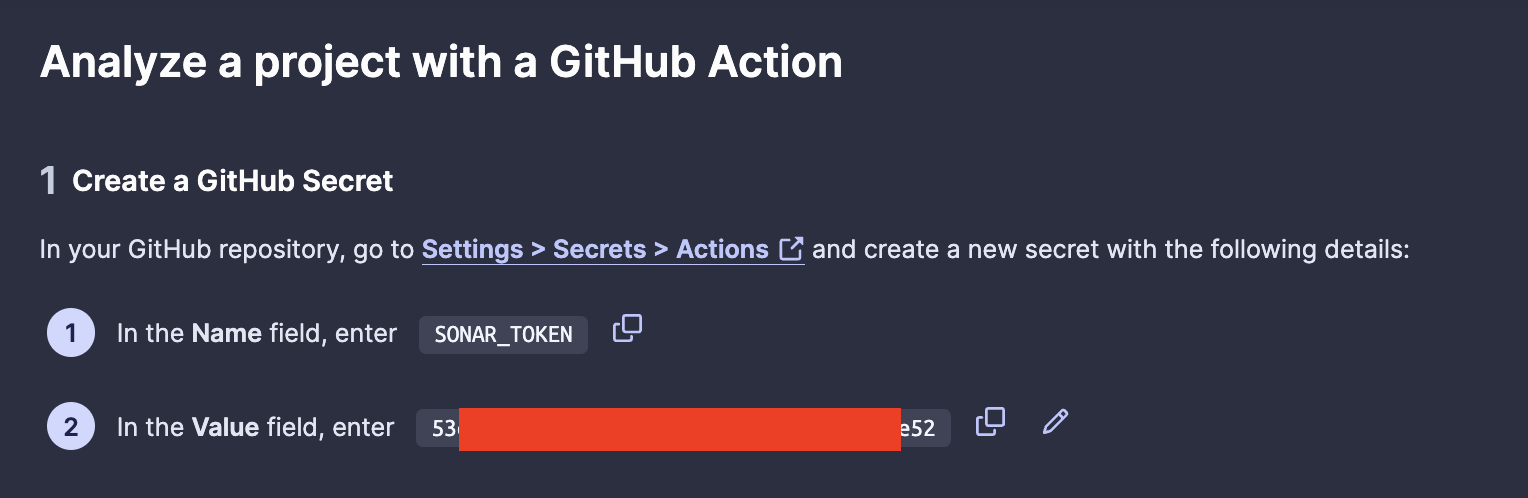Open the Settings > Secrets > Actions link
1528x498 pixels.
pos(595,249)
